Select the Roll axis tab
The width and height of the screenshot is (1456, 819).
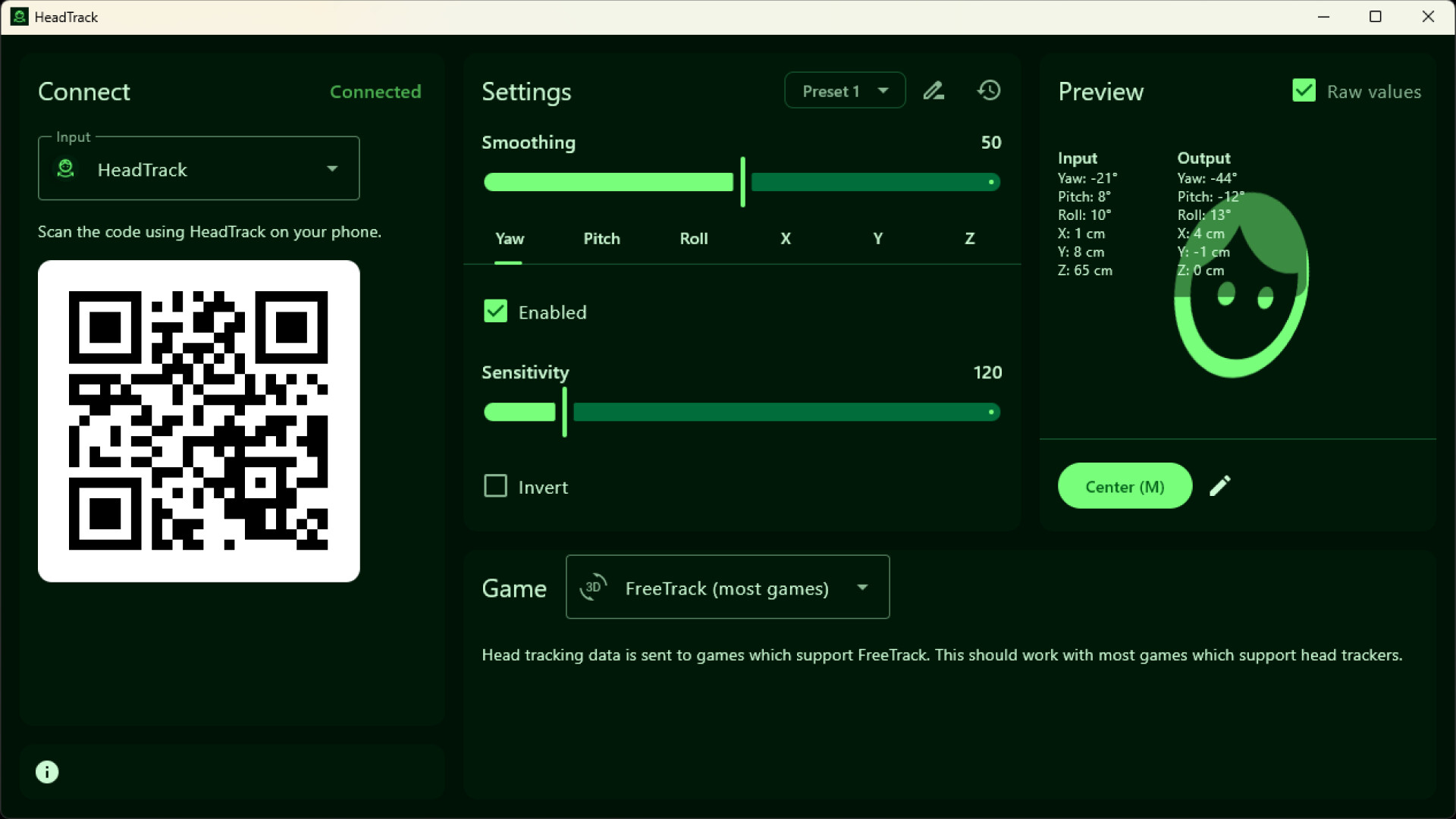tap(694, 238)
